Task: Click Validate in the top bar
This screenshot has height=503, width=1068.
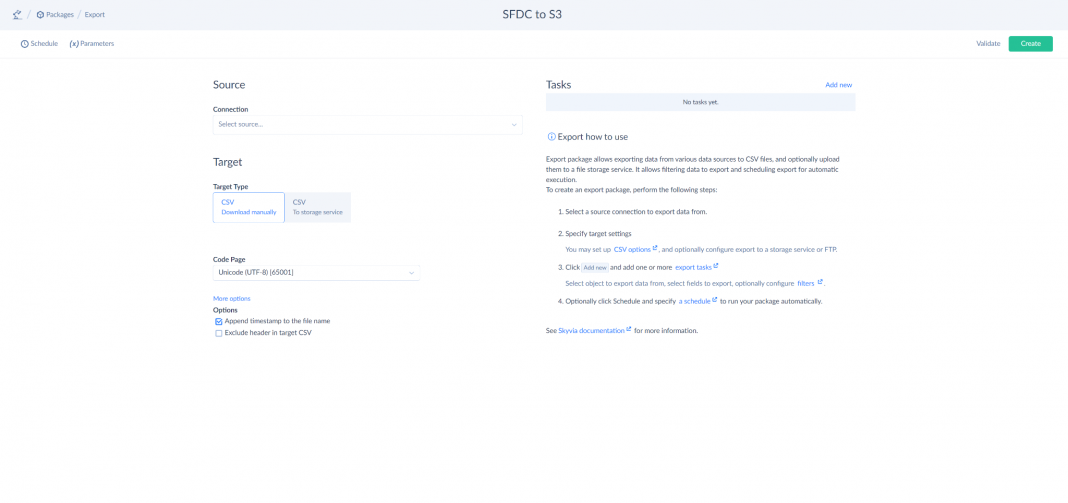Action: (x=988, y=44)
